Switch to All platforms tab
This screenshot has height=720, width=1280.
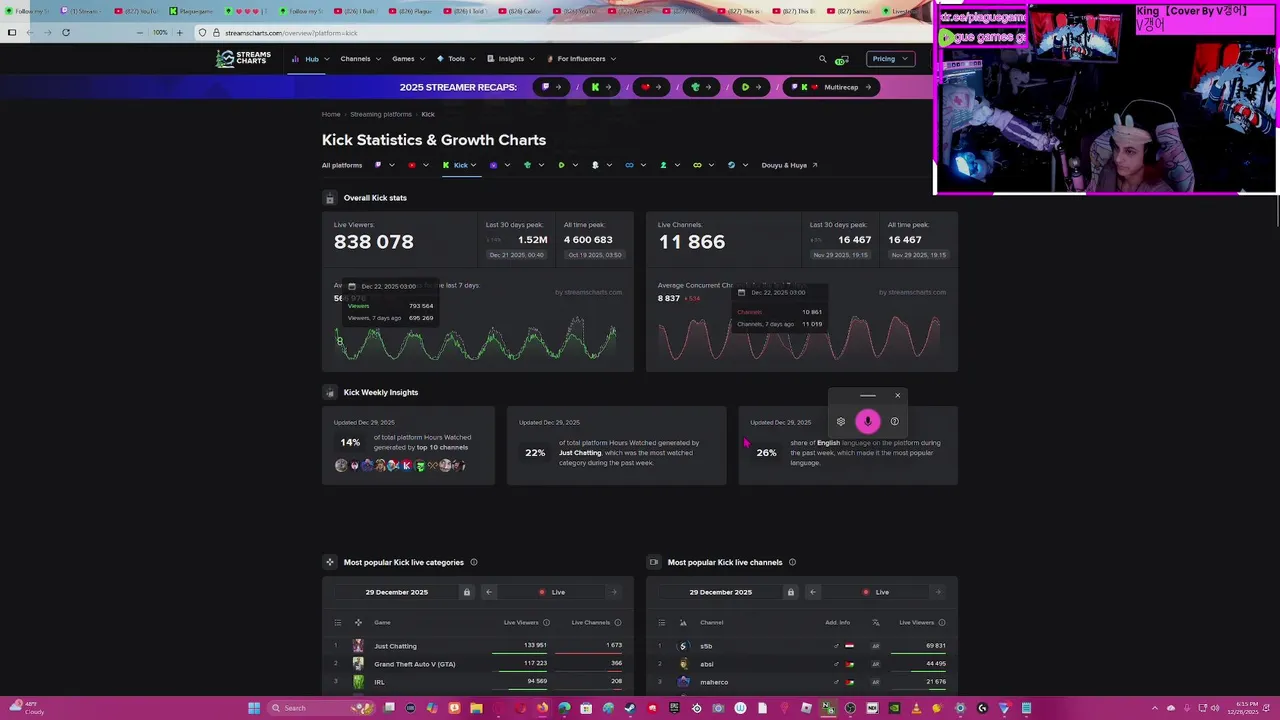coord(342,165)
